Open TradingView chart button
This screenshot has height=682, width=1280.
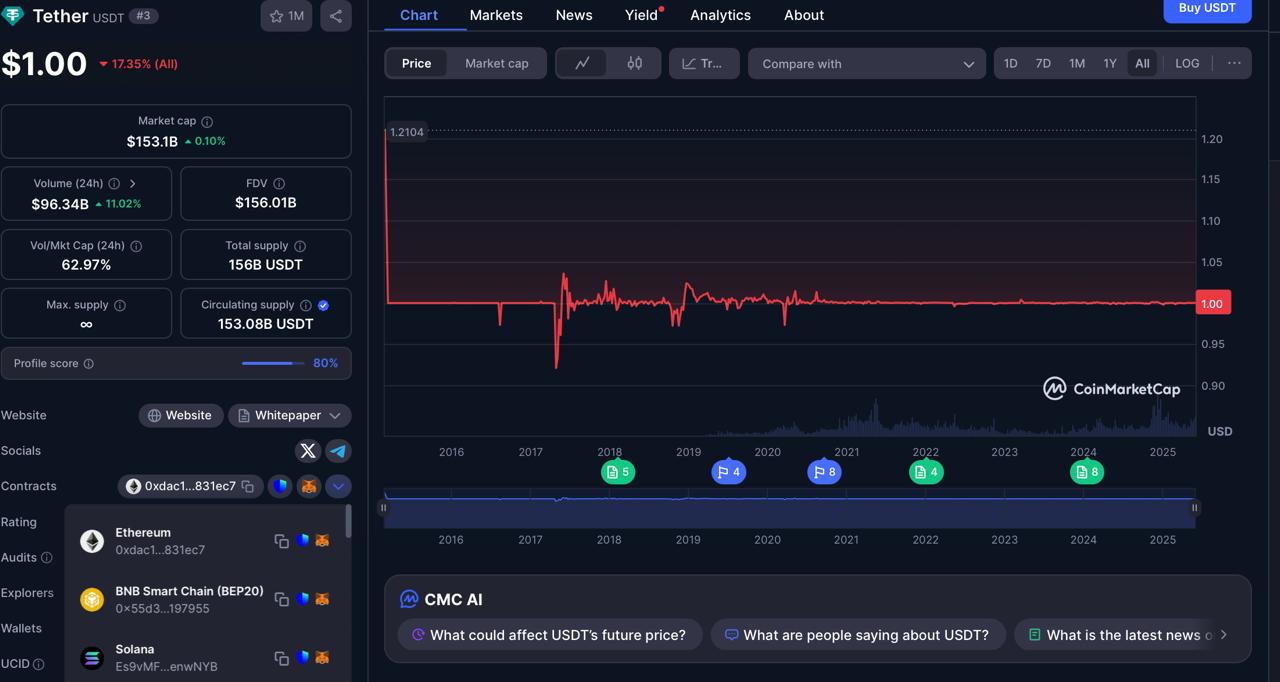tap(704, 63)
